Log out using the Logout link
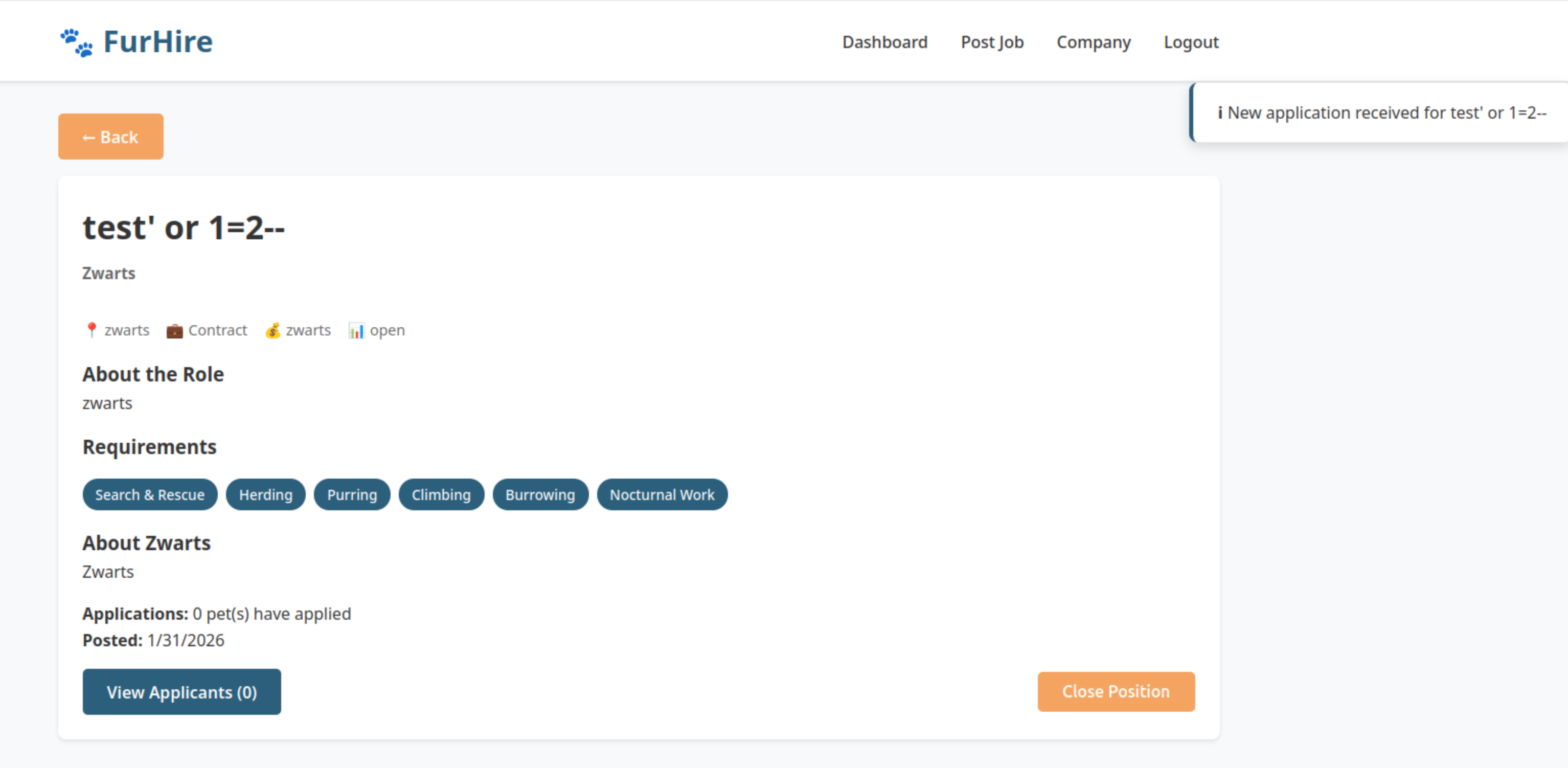Image resolution: width=1568 pixels, height=768 pixels. tap(1191, 42)
